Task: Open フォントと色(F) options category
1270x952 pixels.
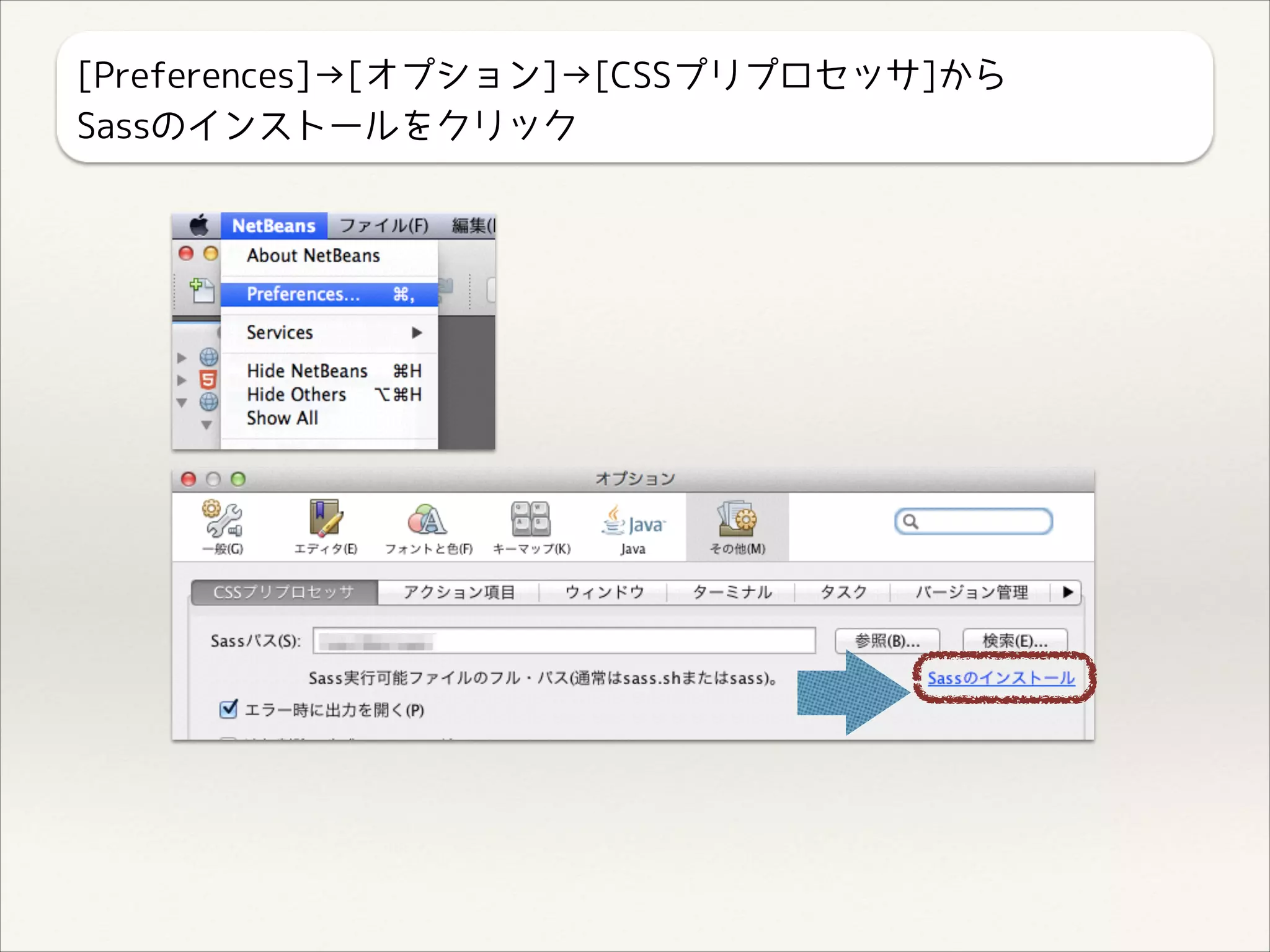Action: pos(429,527)
